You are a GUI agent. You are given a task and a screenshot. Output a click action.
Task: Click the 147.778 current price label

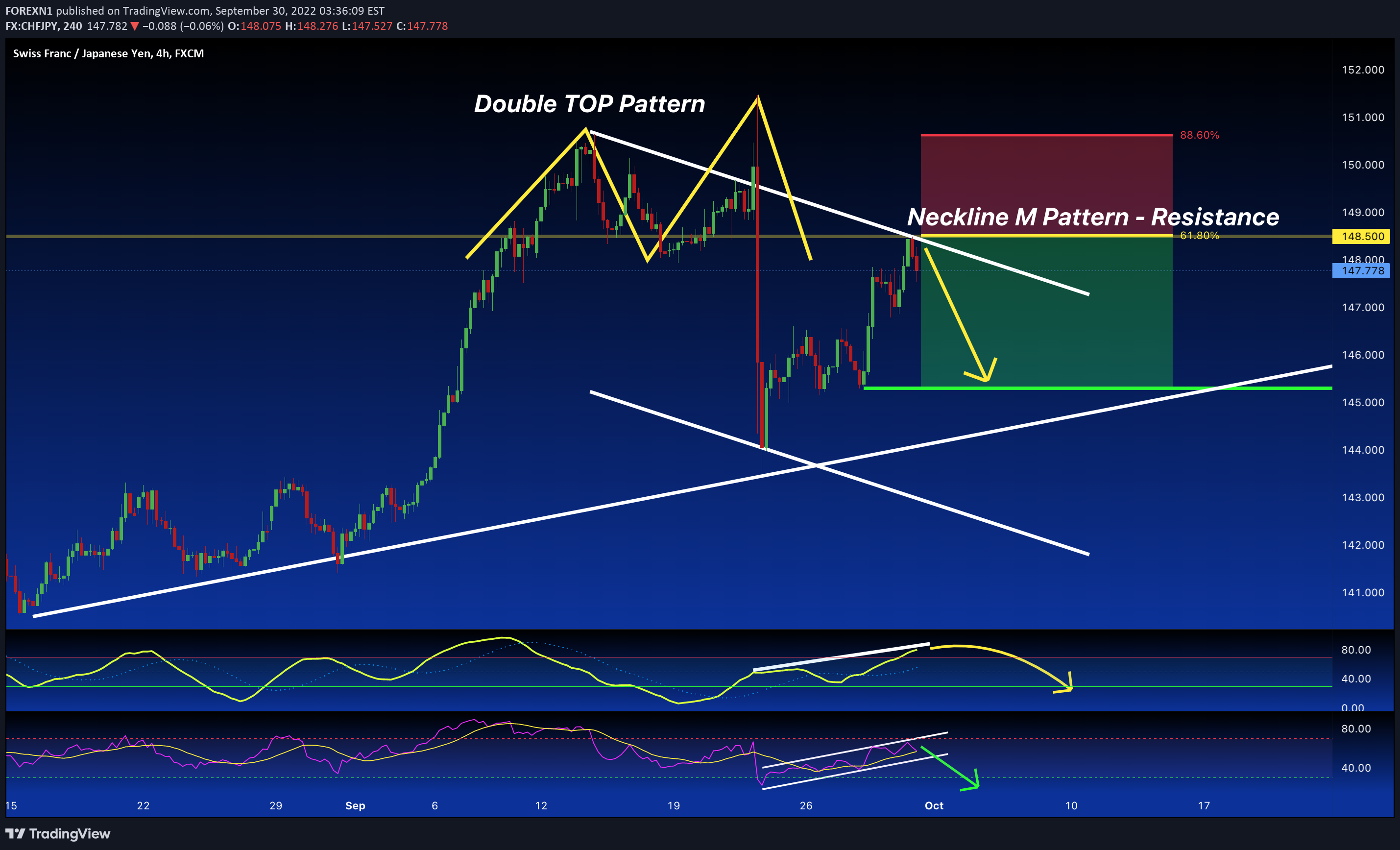click(x=1361, y=270)
